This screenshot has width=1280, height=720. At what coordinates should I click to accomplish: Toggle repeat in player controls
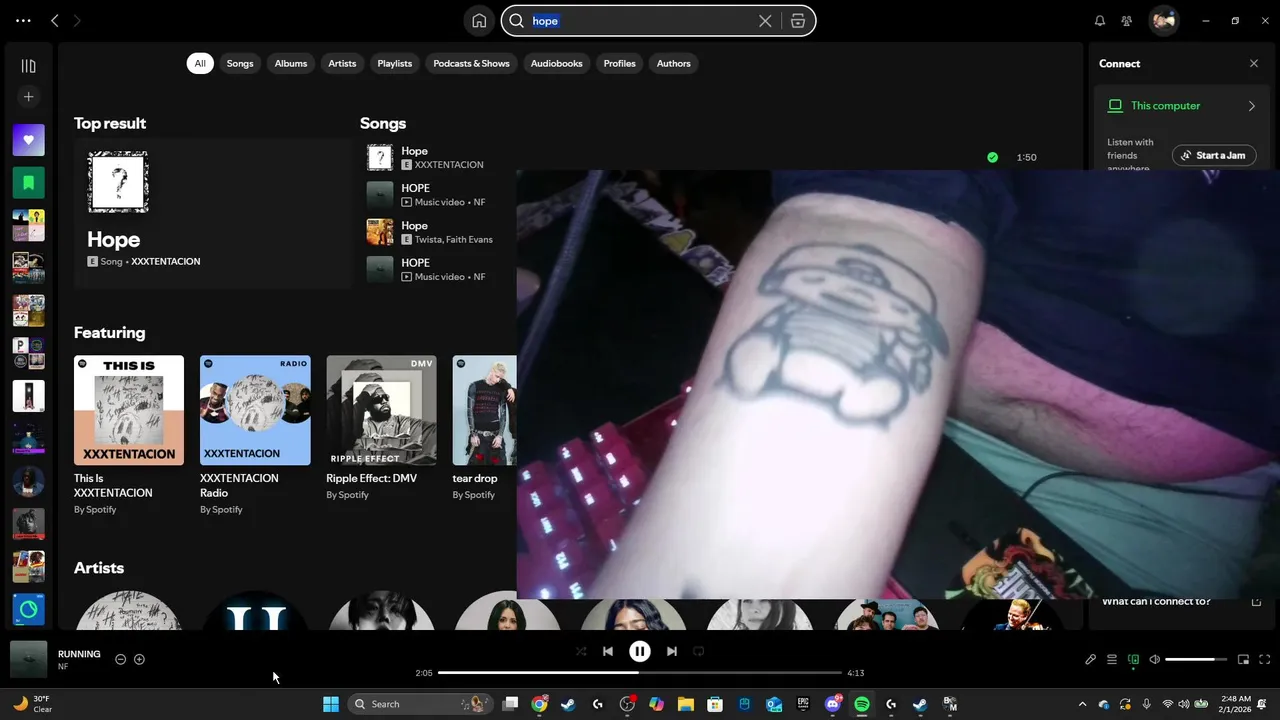[x=699, y=651]
